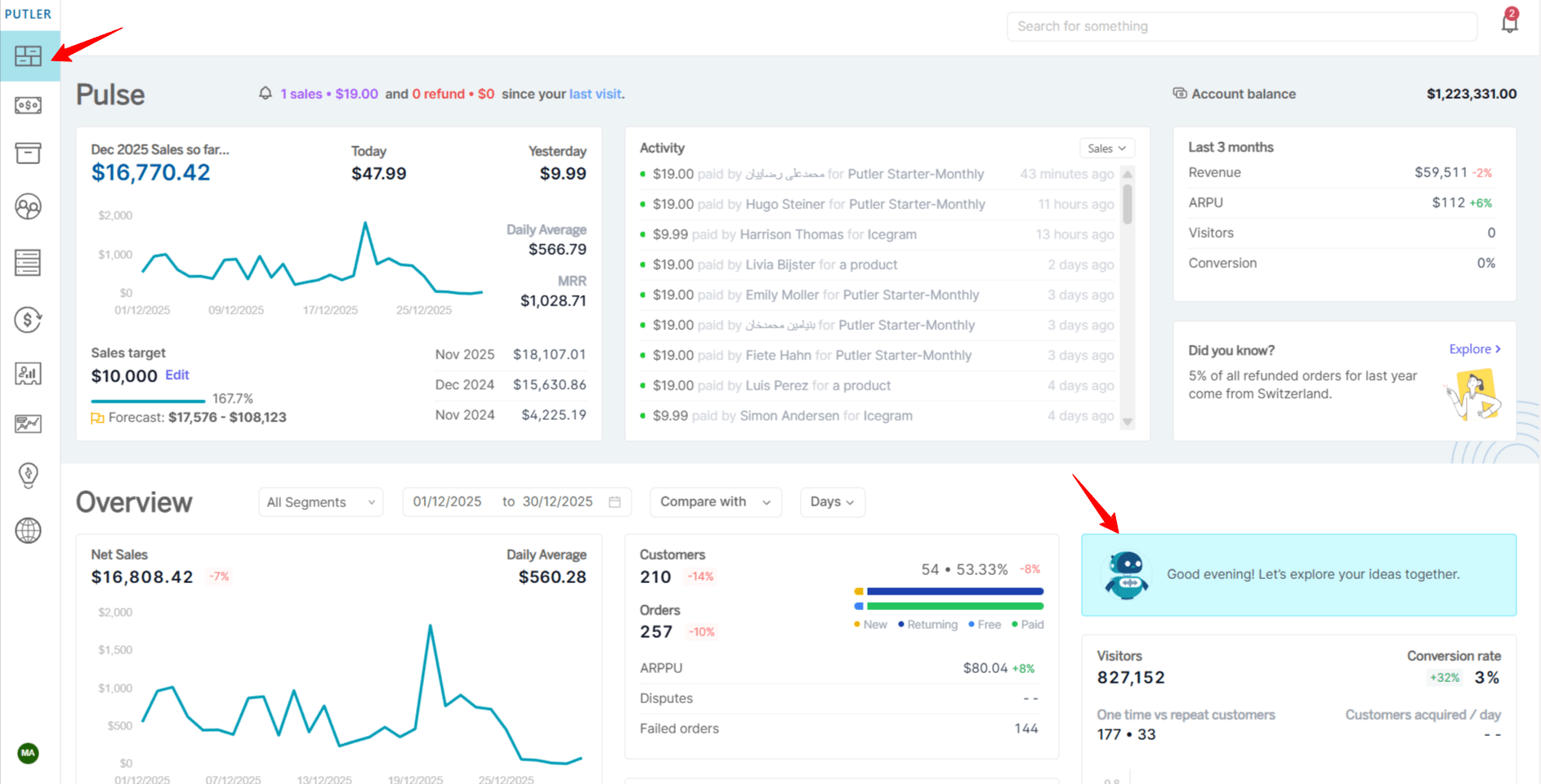This screenshot has width=1541, height=784.
Task: Open the Subscriptions dollar-cycle icon
Action: 29,319
